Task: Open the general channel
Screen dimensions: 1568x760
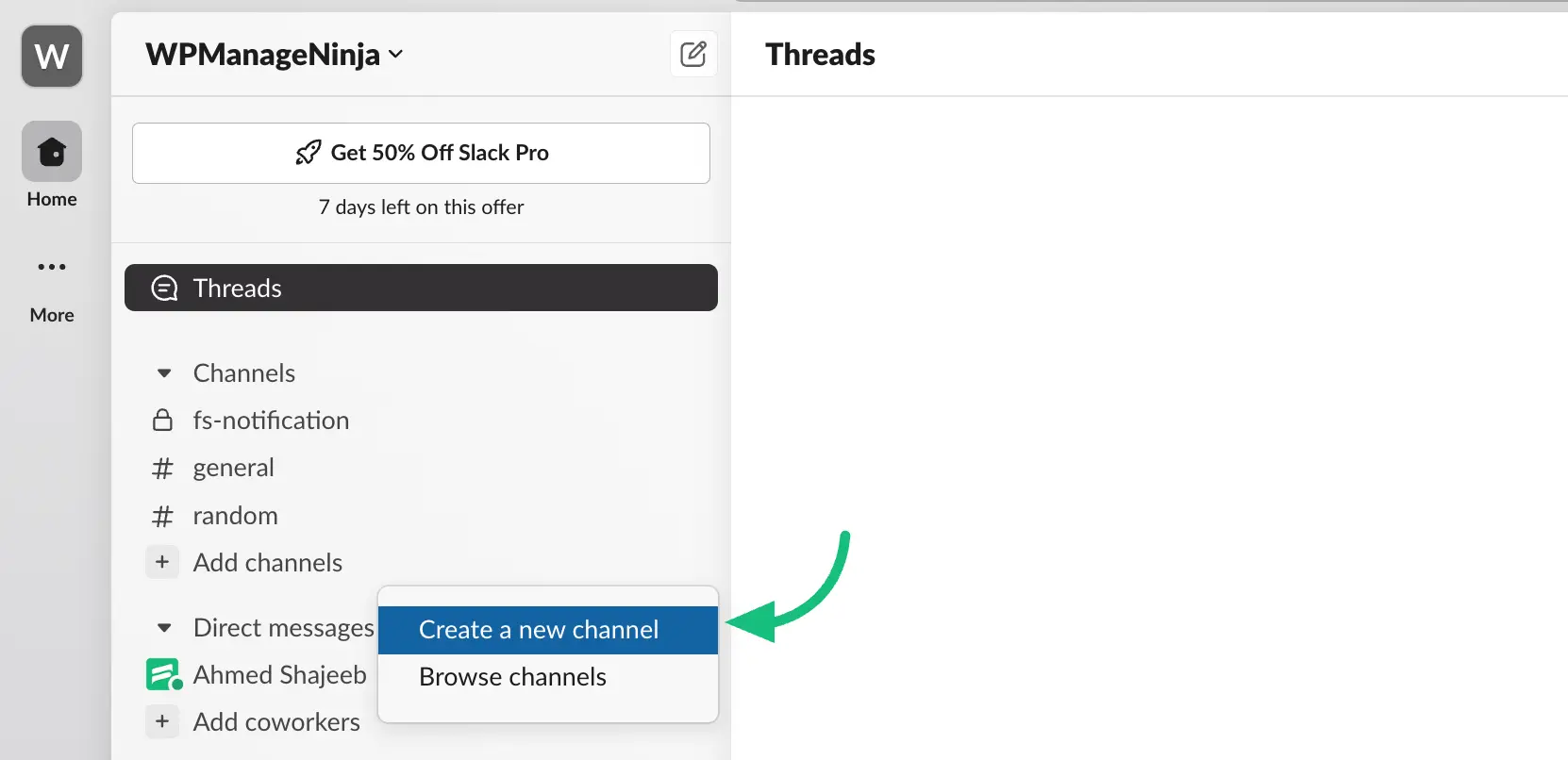Action: coord(233,468)
